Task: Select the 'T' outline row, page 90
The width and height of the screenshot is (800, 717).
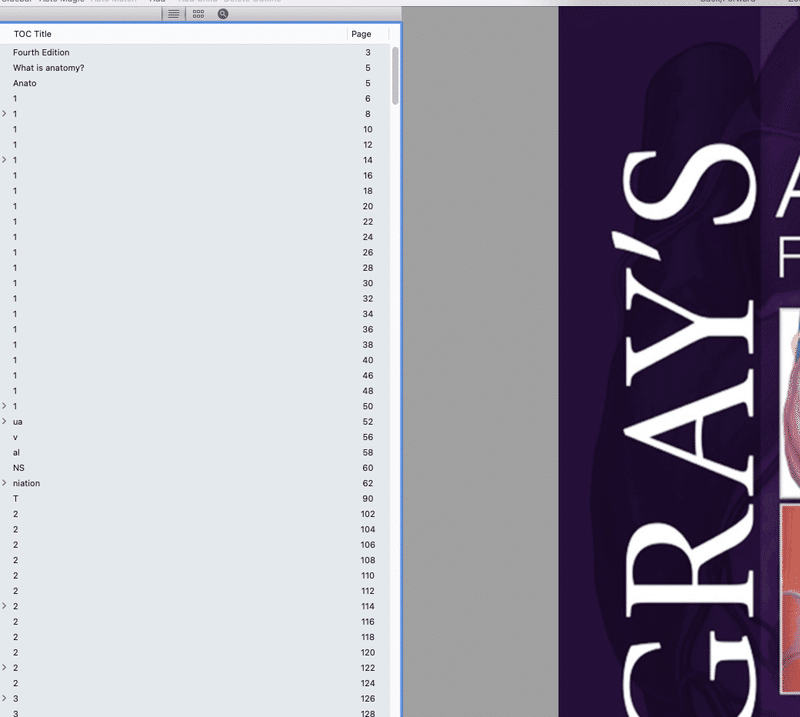Action: tap(195, 499)
